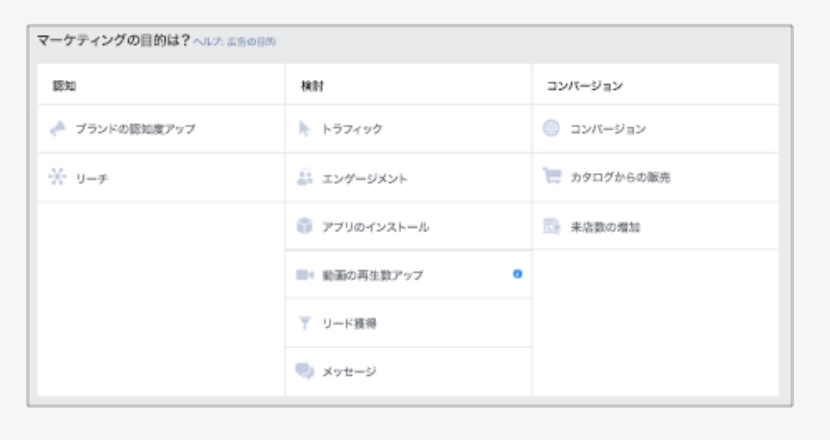Click the 認知 column header

coord(64,86)
